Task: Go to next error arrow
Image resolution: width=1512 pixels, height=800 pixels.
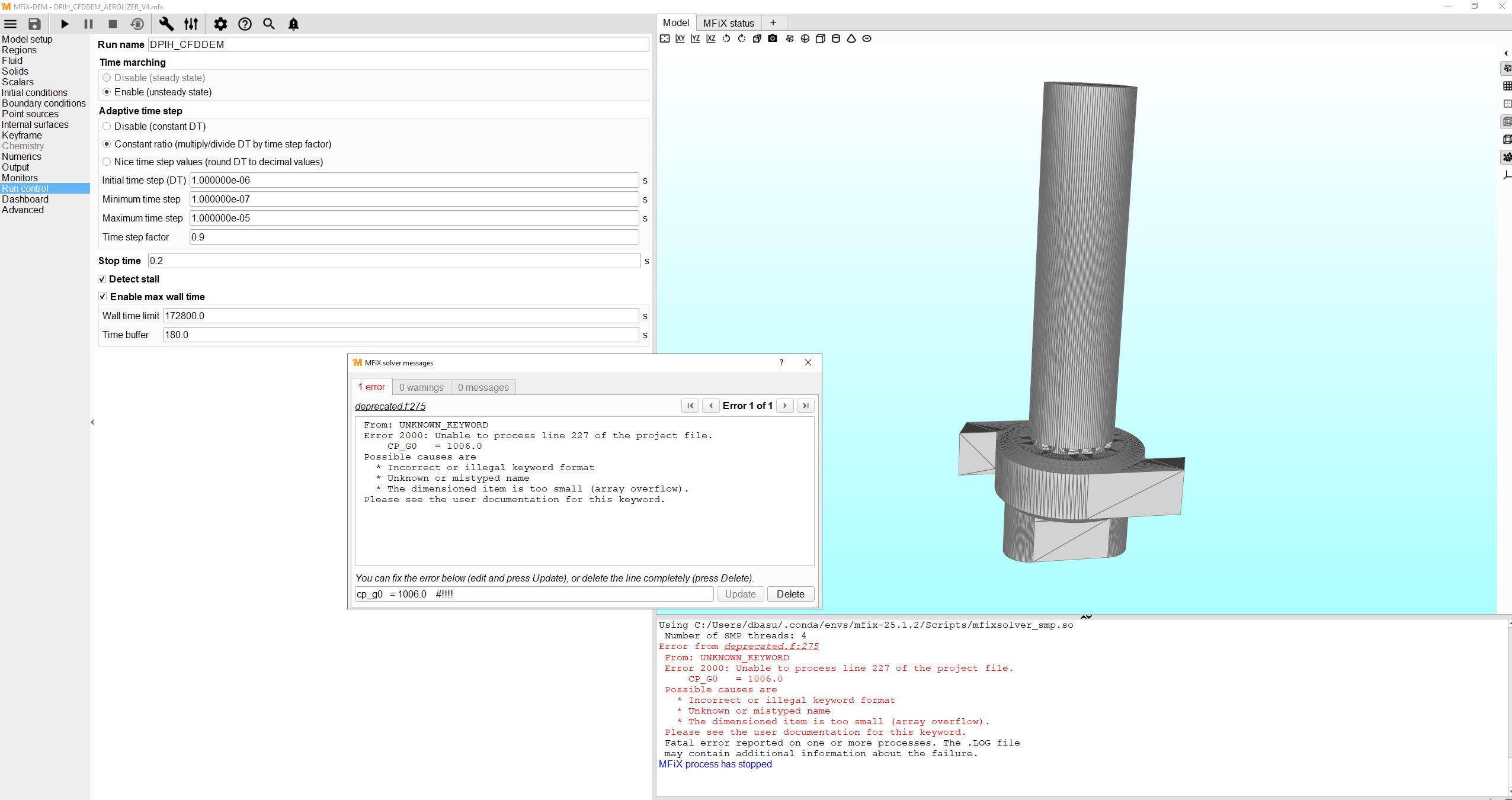Action: click(x=785, y=406)
